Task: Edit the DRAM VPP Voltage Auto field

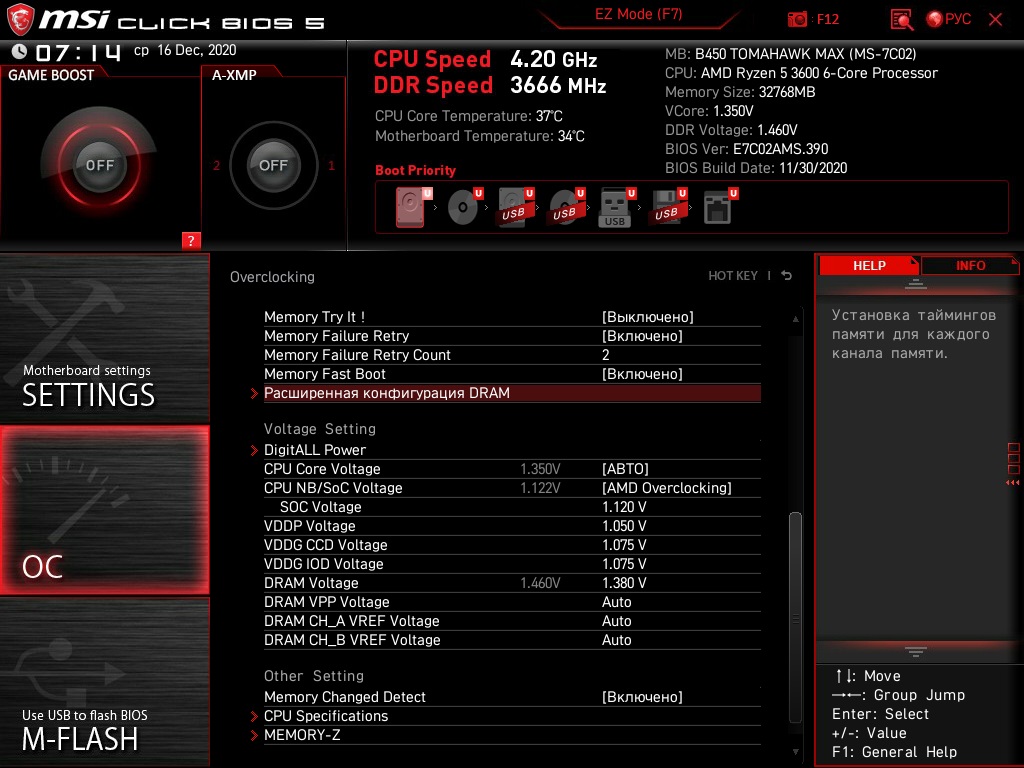Action: click(616, 601)
